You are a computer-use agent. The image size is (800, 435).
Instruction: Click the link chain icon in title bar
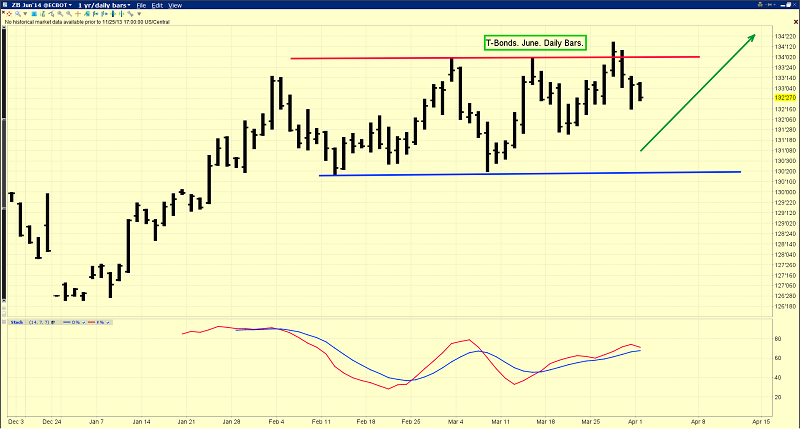point(768,5)
